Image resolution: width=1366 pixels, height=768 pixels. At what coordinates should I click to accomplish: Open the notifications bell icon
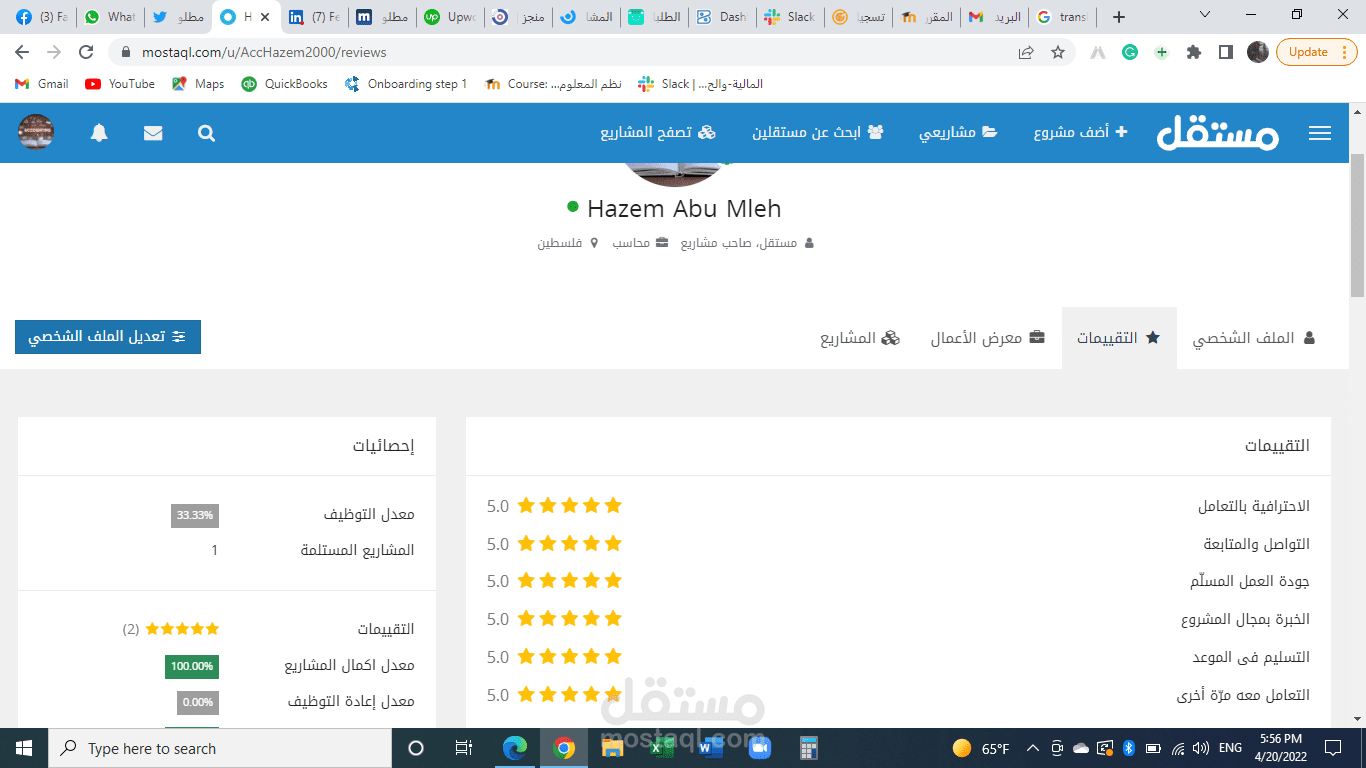(x=99, y=133)
